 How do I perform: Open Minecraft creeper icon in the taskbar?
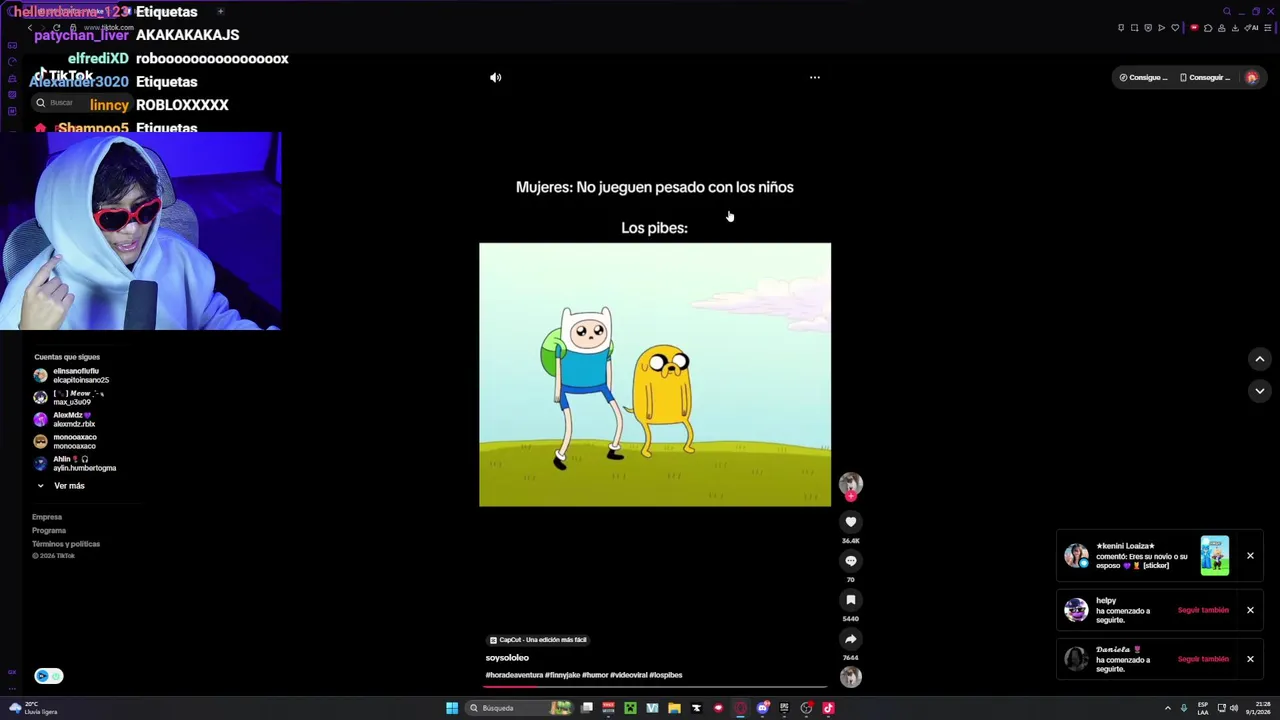630,708
